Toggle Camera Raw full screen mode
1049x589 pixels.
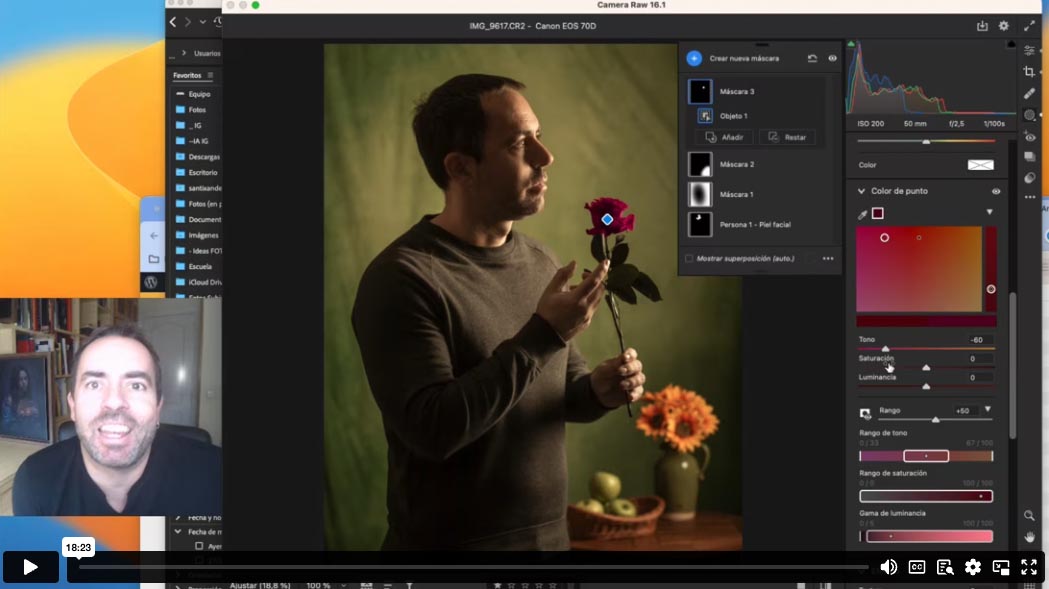pos(1029,25)
